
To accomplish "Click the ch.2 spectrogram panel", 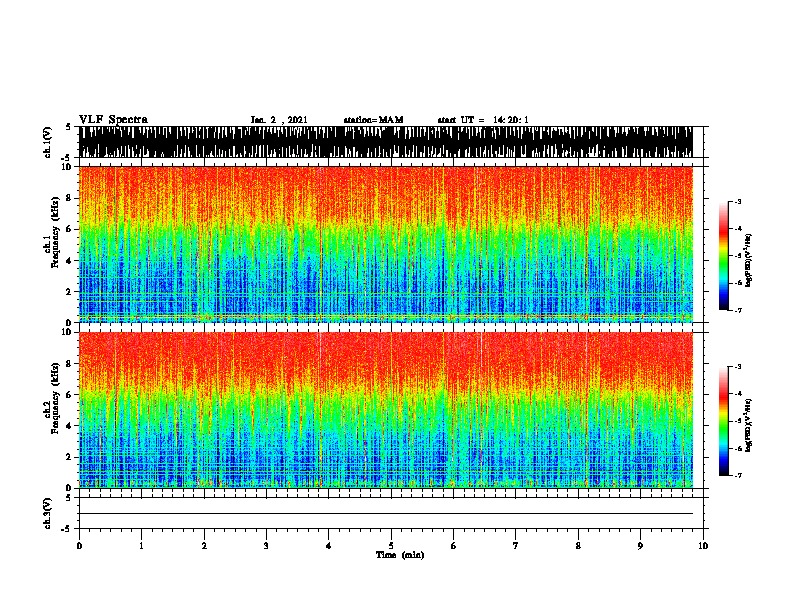I will click(x=386, y=410).
